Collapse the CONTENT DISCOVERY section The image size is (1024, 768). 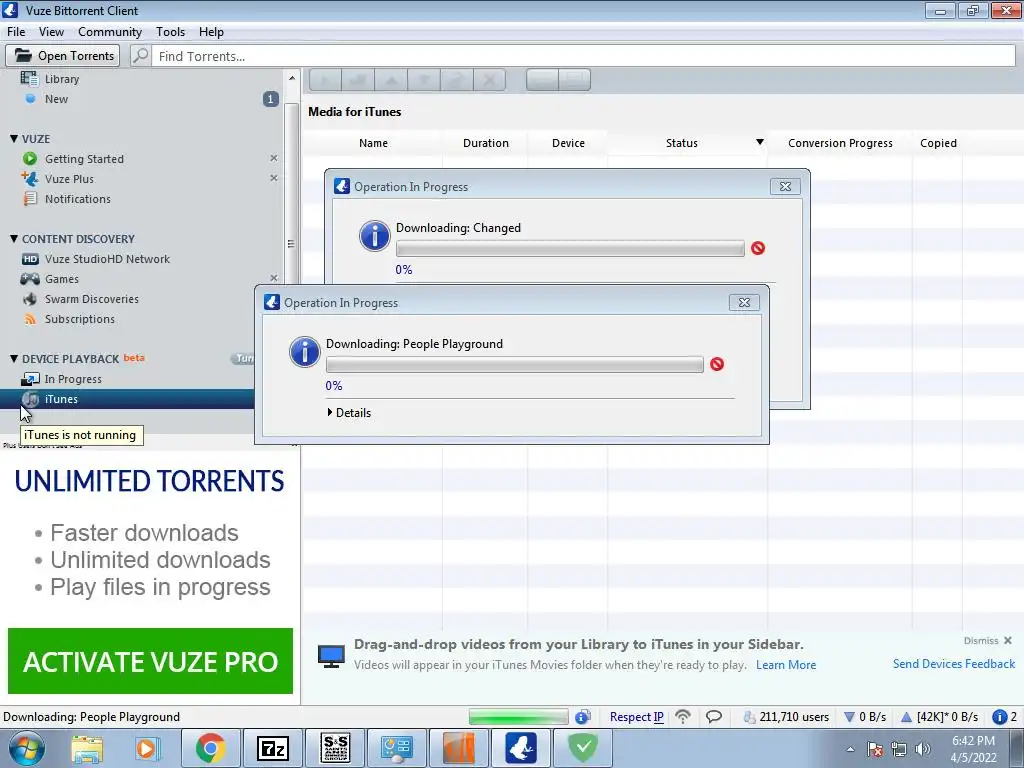14,238
